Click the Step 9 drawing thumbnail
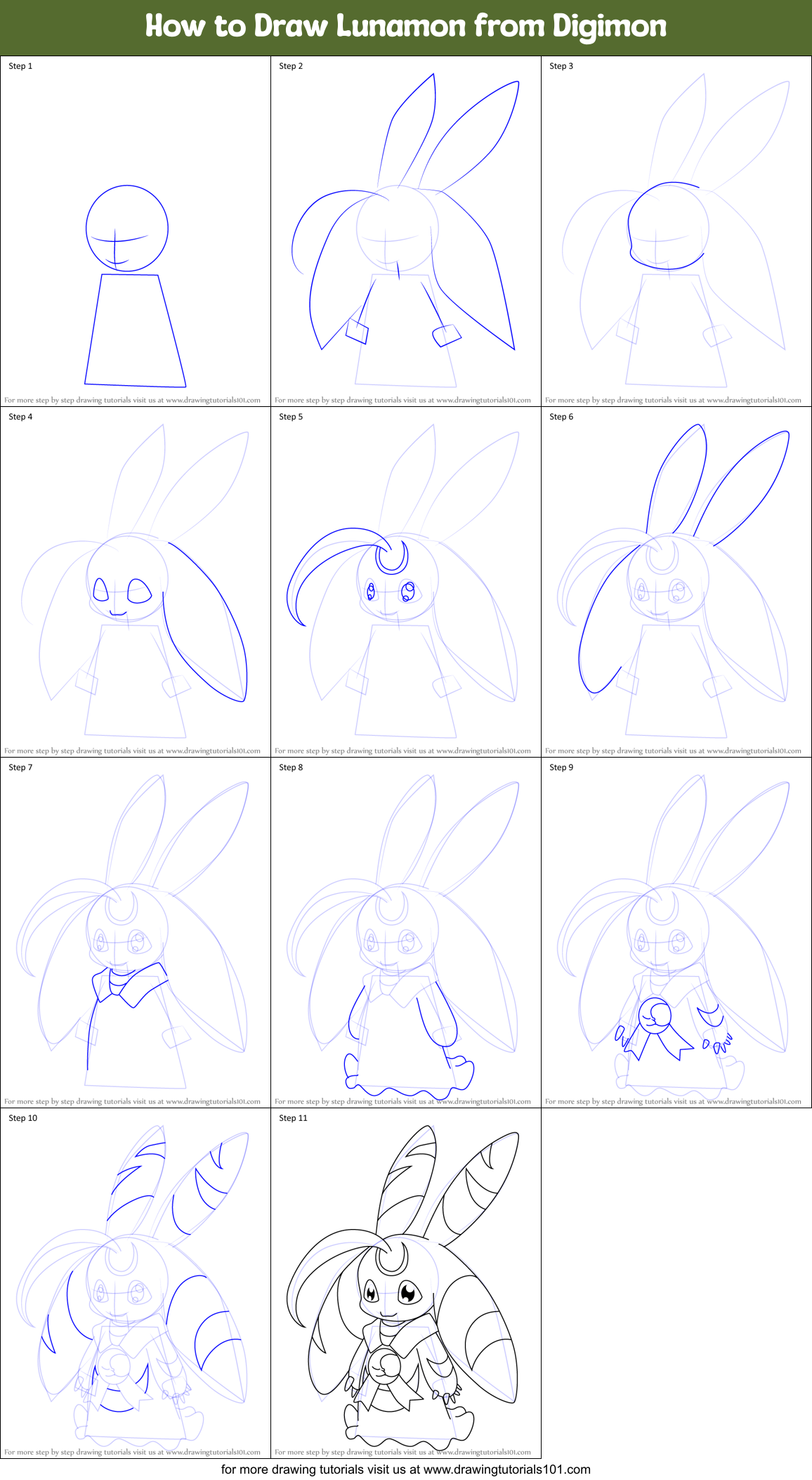The height and width of the screenshot is (1480, 812). 676,933
